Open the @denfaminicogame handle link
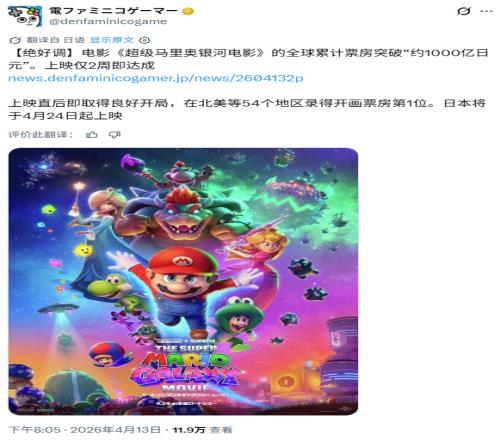This screenshot has height=440, width=500. pyautogui.click(x=108, y=22)
